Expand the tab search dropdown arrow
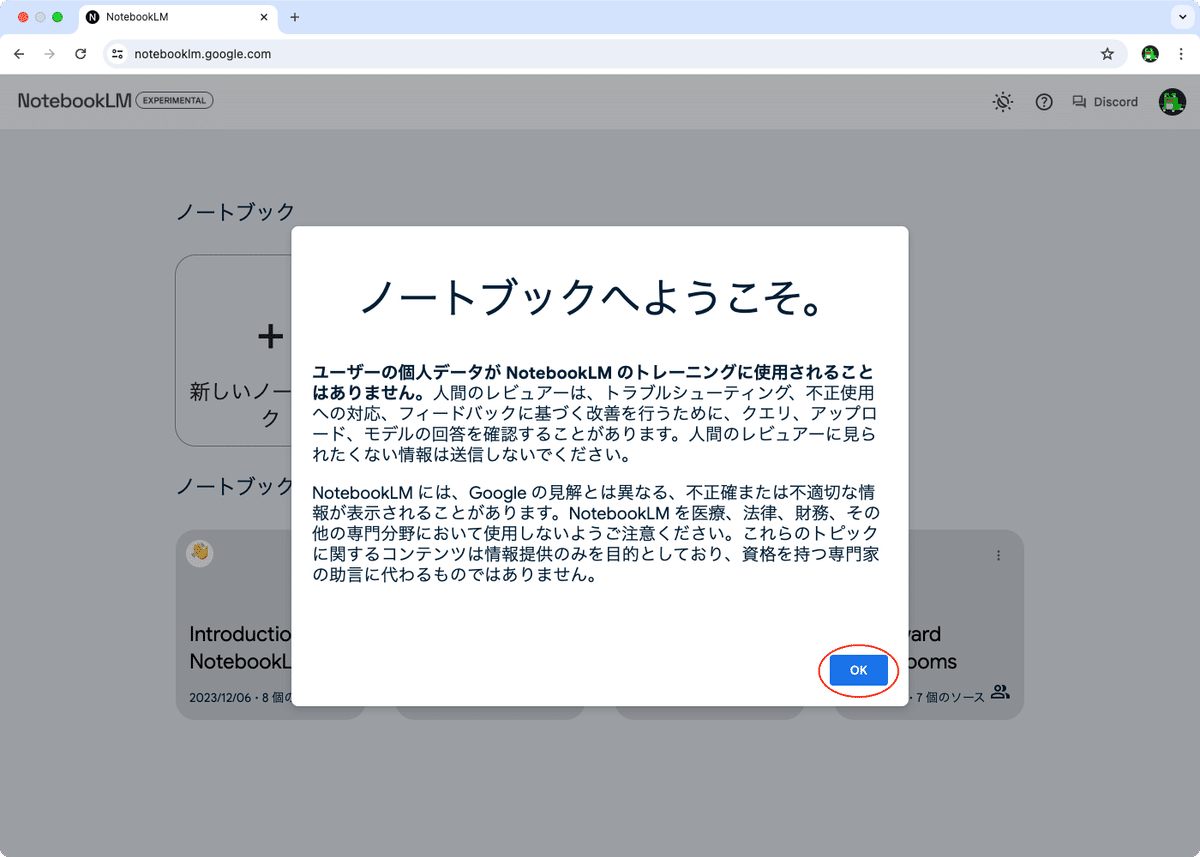Image resolution: width=1200 pixels, height=857 pixels. pyautogui.click(x=1181, y=17)
